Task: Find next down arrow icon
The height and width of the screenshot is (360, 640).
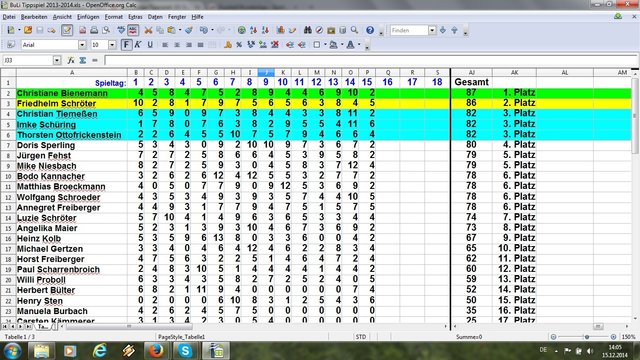Action: [442, 30]
